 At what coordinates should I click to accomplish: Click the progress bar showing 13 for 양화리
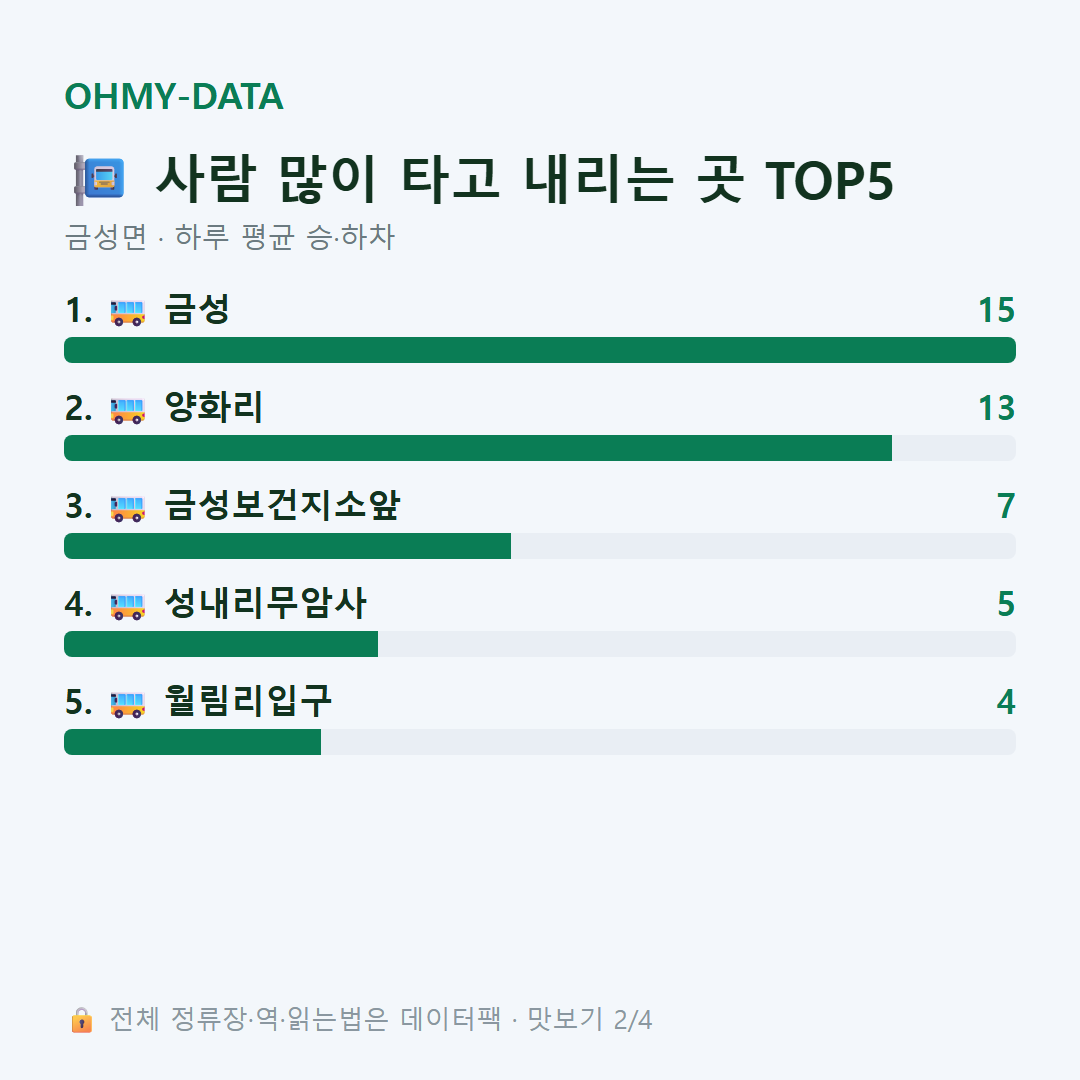click(540, 448)
